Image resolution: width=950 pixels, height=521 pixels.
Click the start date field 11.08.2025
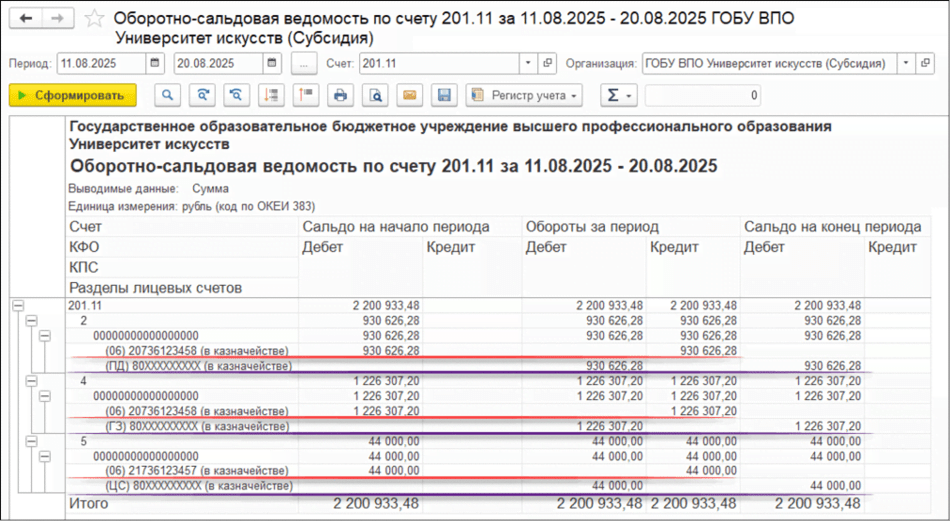(x=100, y=63)
